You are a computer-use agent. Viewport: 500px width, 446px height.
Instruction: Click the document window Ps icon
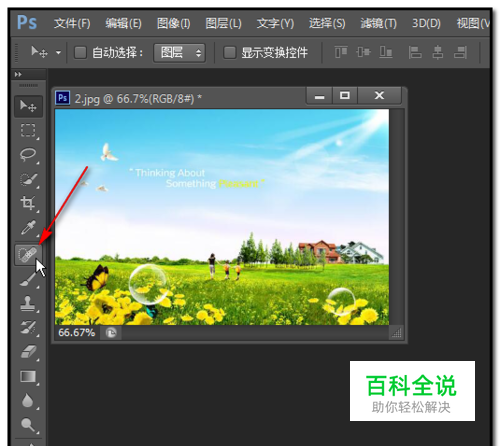pyautogui.click(x=62, y=98)
